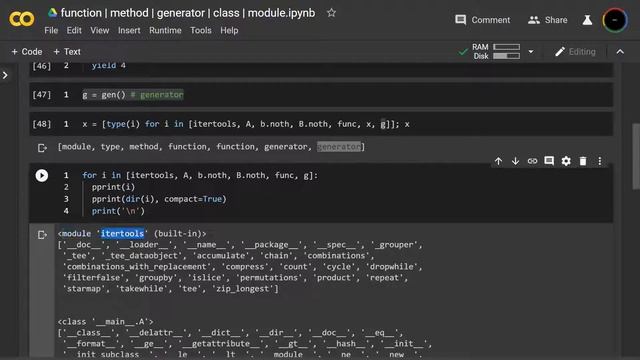Image resolution: width=640 pixels, height=360 pixels.
Task: Open the flask experiments icon
Action: pos(587,20)
